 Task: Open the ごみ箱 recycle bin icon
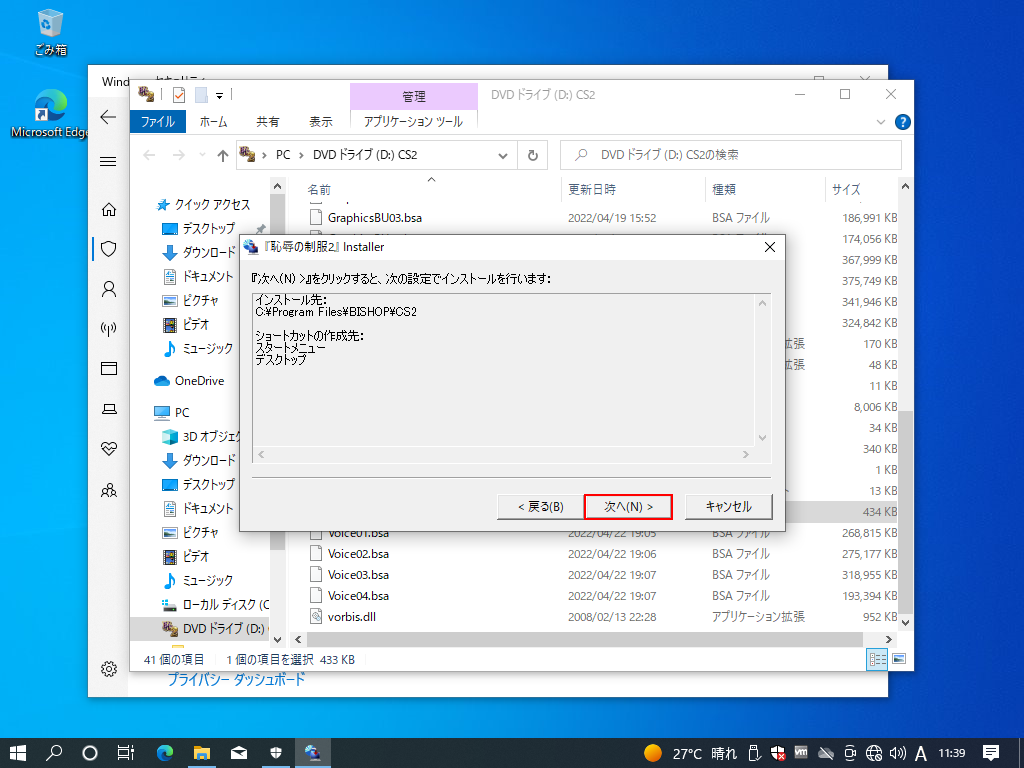coord(50,33)
